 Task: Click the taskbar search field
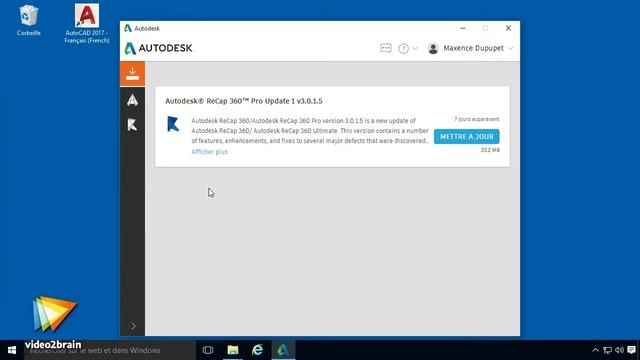click(110, 350)
